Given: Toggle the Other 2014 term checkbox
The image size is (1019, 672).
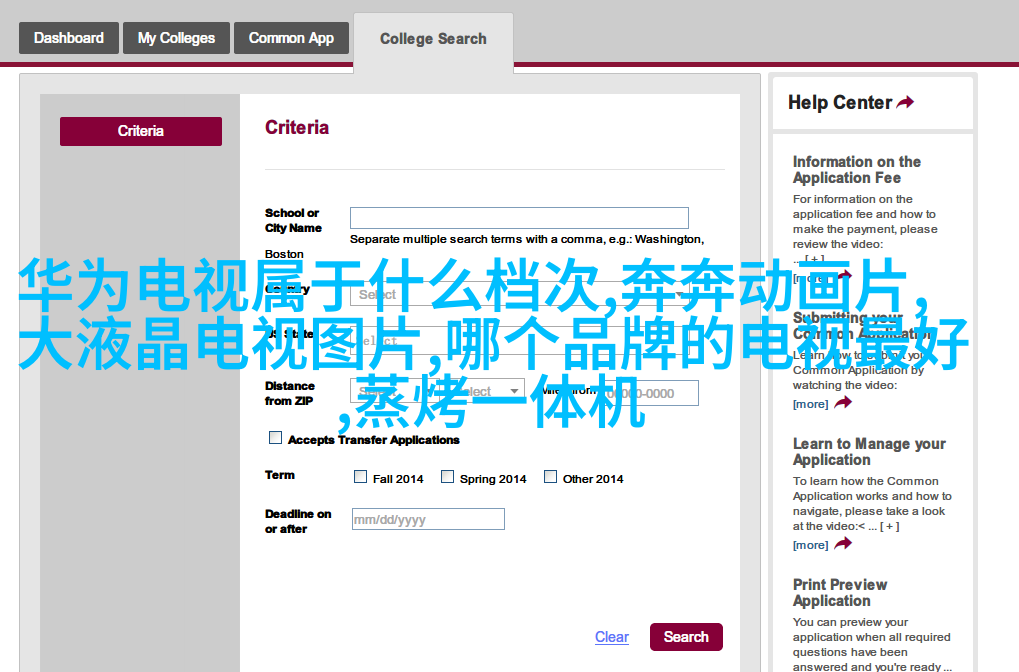Looking at the screenshot, I should [x=550, y=477].
